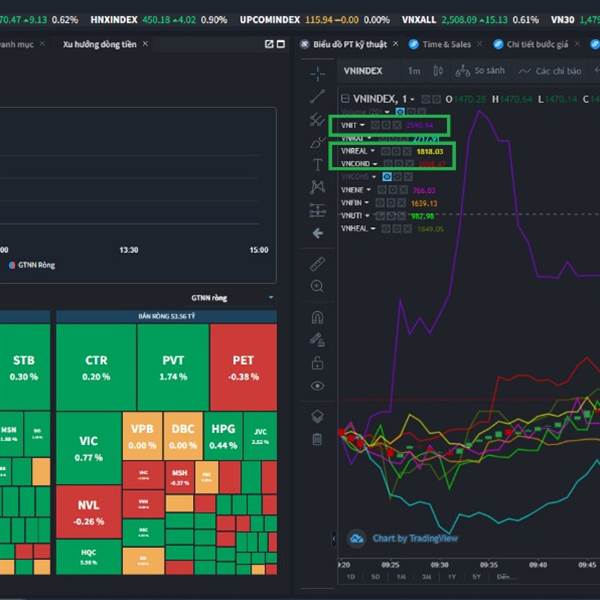
Task: Open candlestick chart style selector
Action: tap(438, 71)
